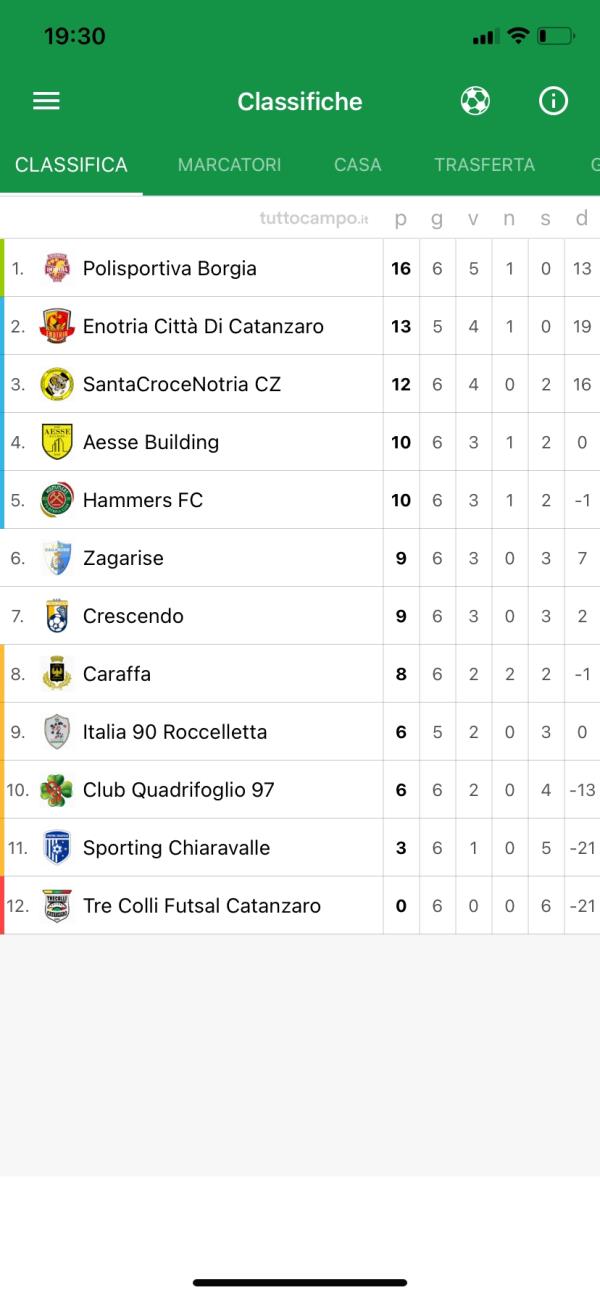Screen dimensions: 600x1298
Task: Tap the Tre Colli Futsal Catanzaro crest
Action: coord(57,905)
